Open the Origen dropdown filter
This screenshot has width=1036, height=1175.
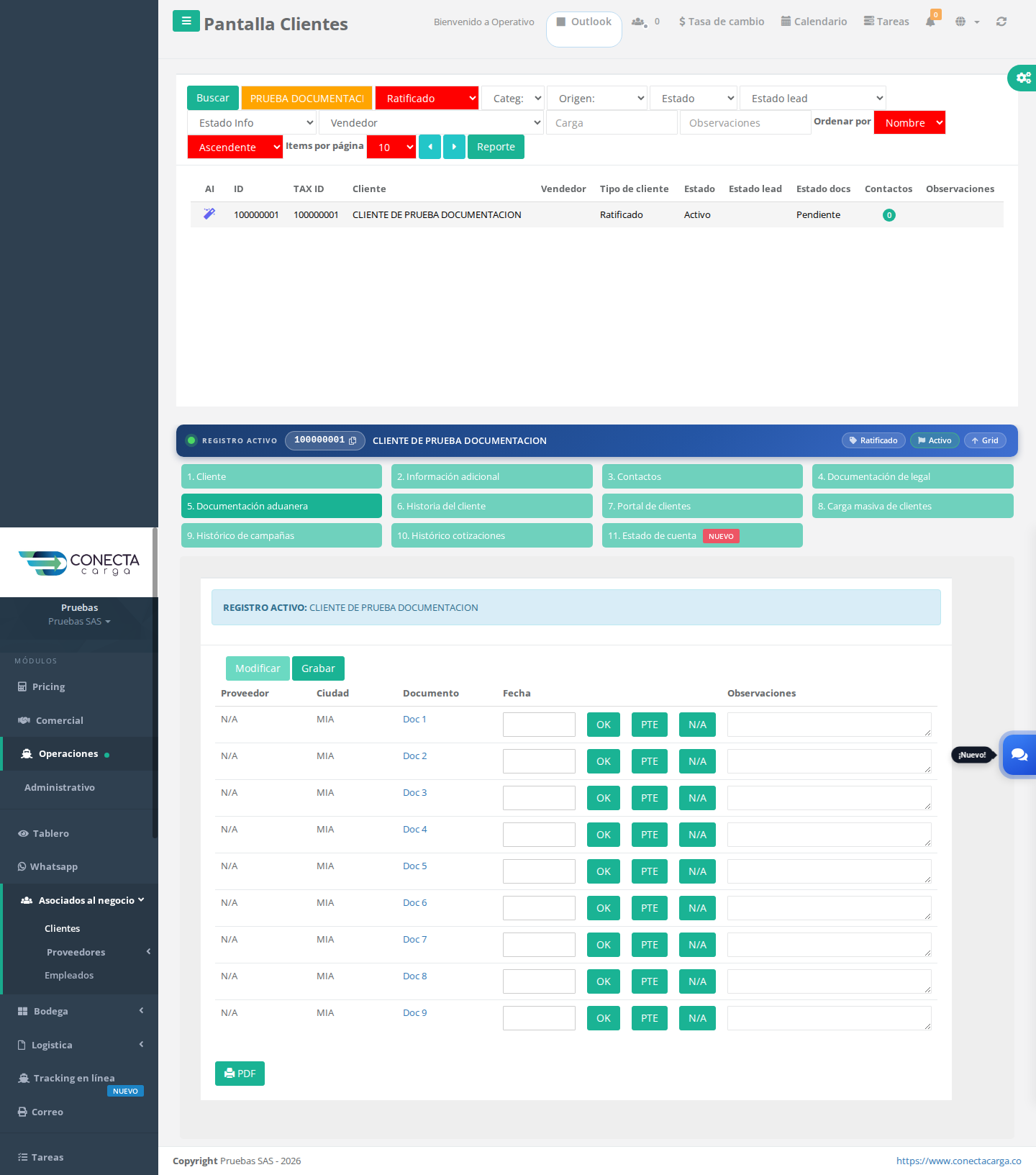point(597,99)
